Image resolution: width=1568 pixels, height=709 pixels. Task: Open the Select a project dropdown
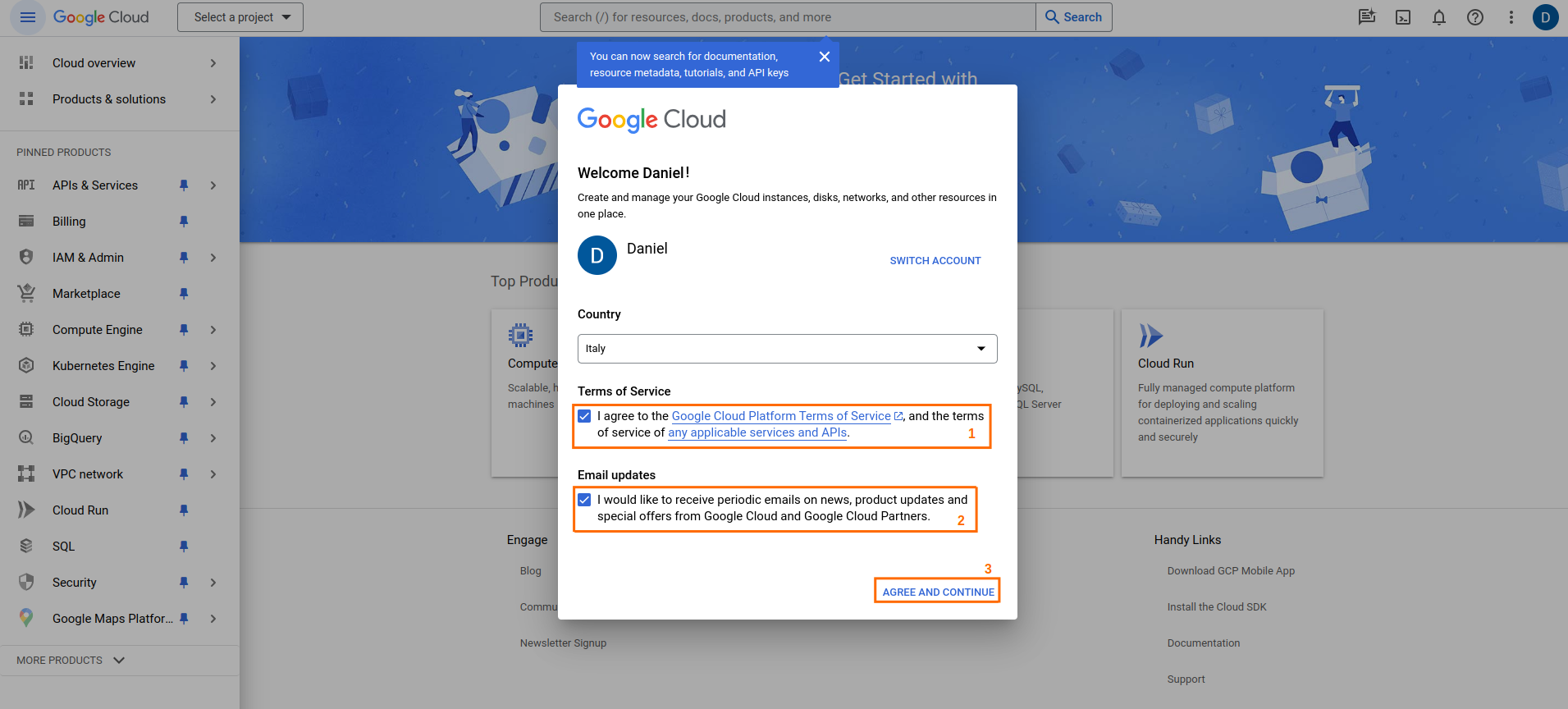[240, 17]
